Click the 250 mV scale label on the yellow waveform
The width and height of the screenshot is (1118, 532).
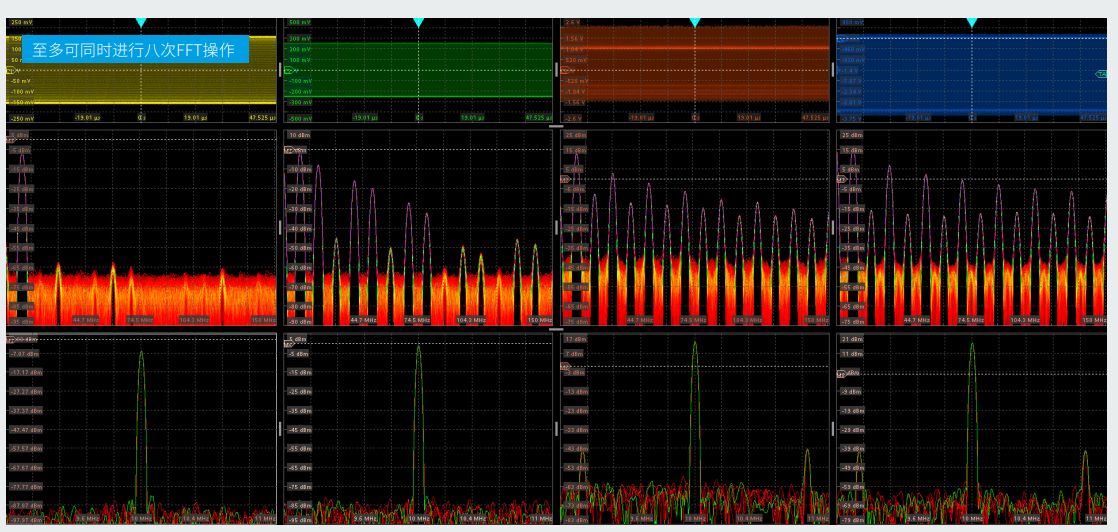click(22, 22)
